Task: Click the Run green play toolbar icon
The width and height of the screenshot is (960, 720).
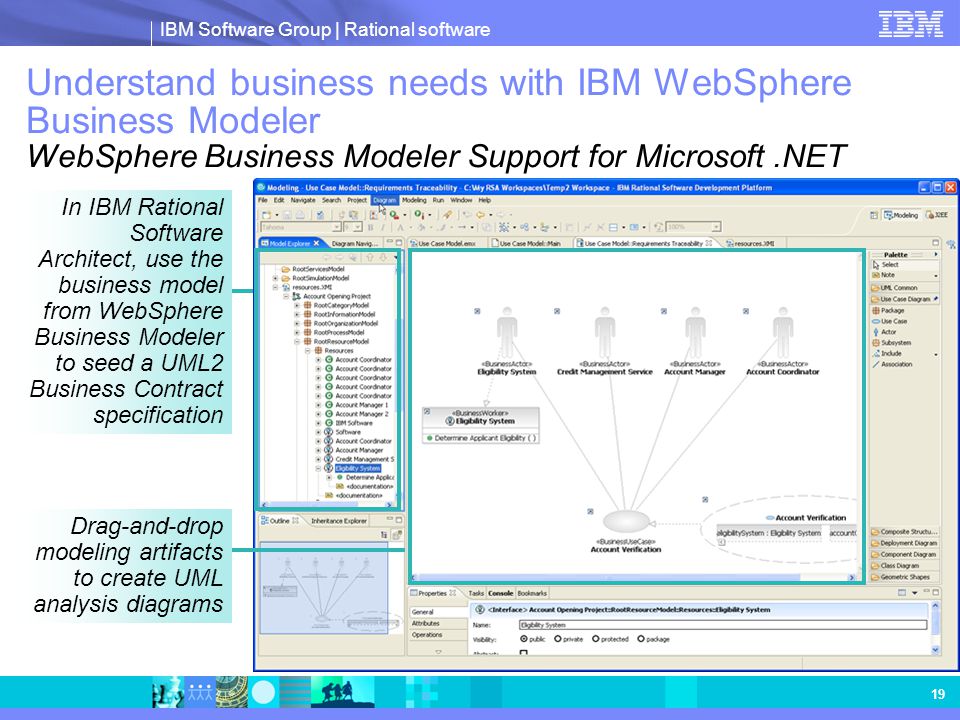Action: pos(395,215)
